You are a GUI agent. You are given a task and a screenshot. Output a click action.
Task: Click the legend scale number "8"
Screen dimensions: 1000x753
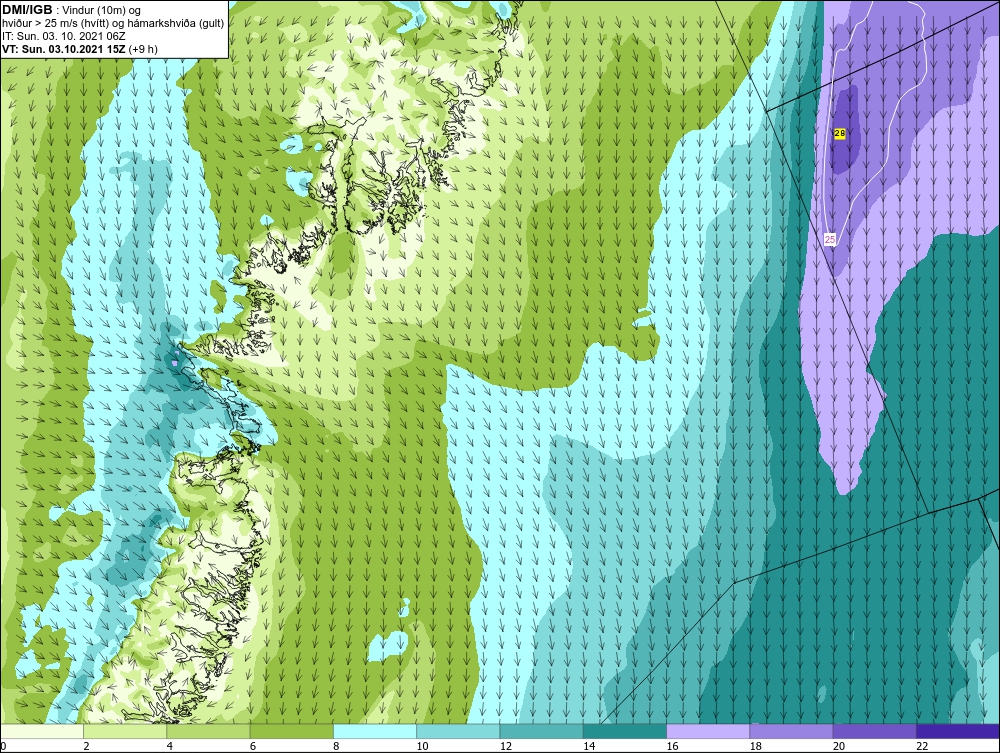click(x=336, y=747)
